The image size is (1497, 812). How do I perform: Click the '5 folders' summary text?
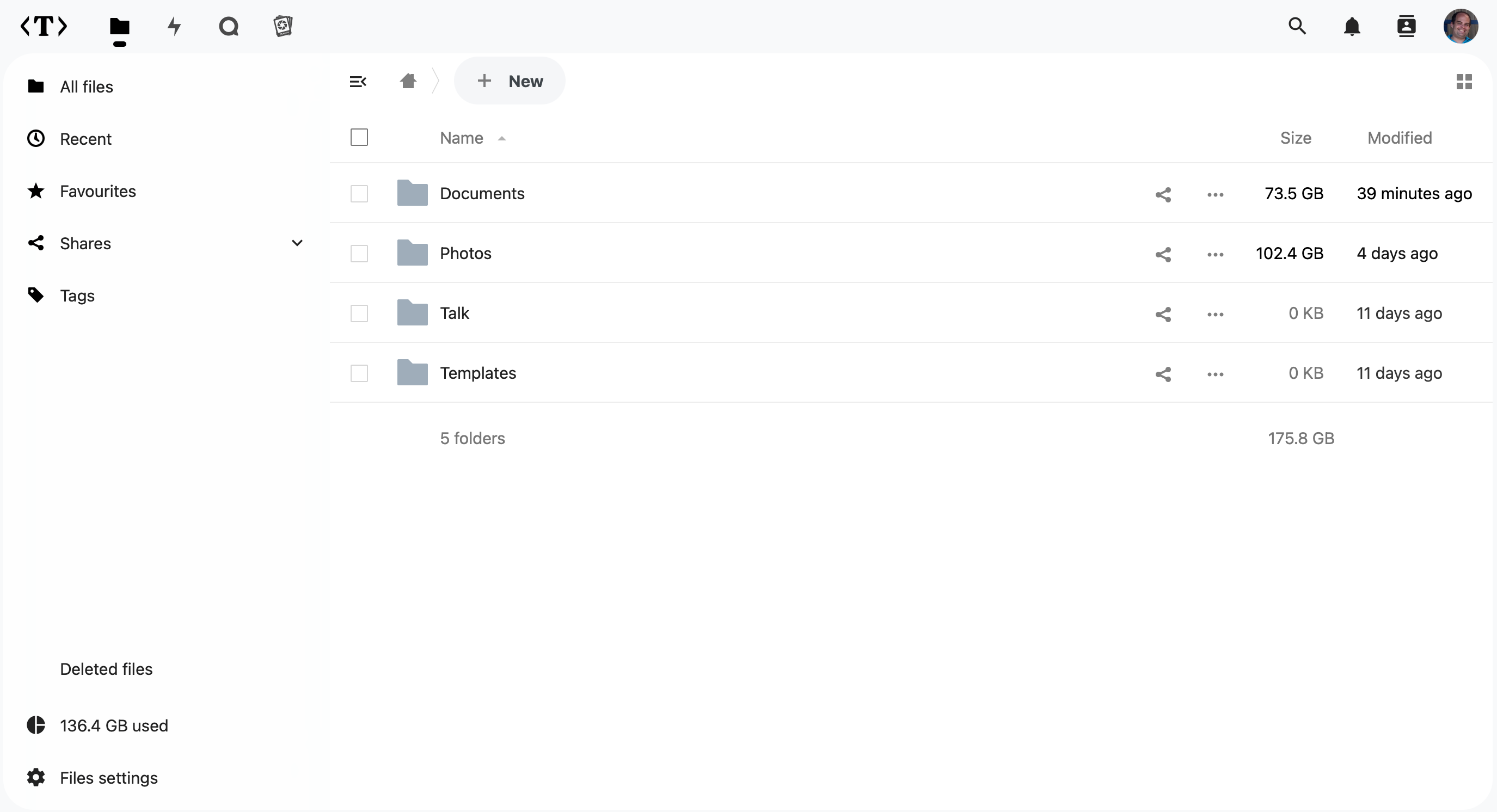(473, 438)
